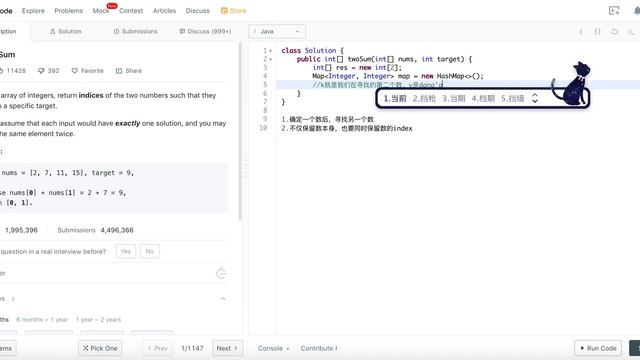Screen dimensions: 640x360
Task: Fold the code at line 2 arrow
Action: tap(271, 60)
